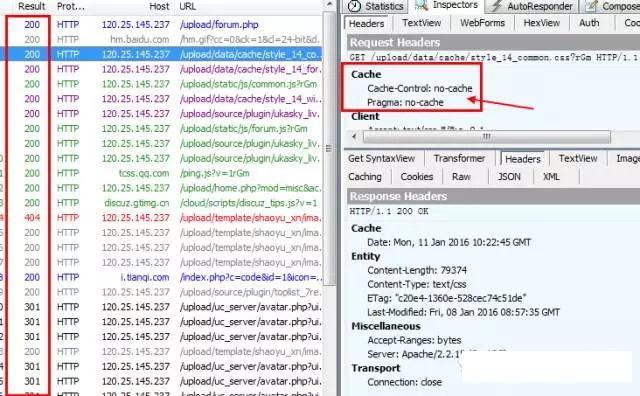Image resolution: width=640 pixels, height=396 pixels.
Task: Select the request TextView inspector tab
Action: point(421,23)
